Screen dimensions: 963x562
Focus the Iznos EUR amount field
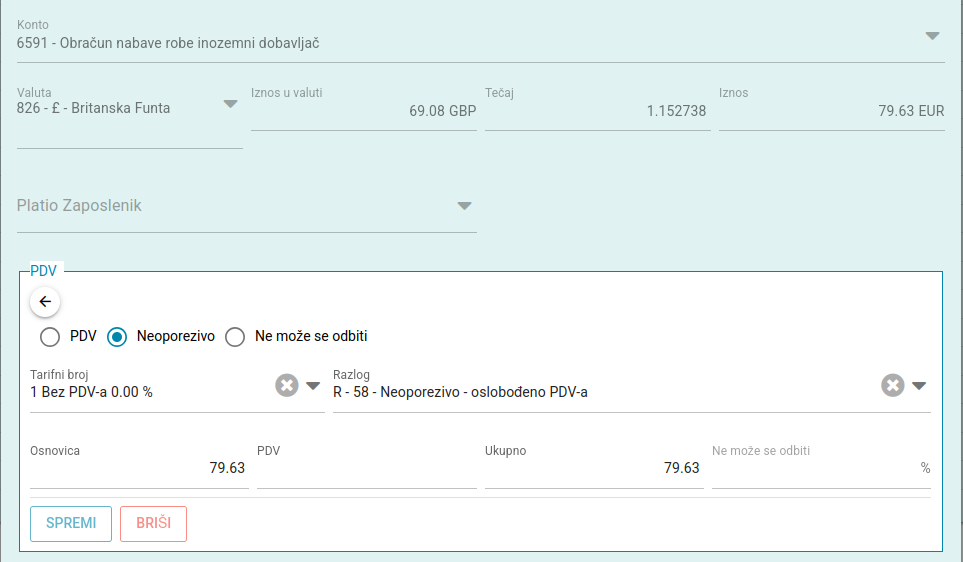click(x=830, y=111)
